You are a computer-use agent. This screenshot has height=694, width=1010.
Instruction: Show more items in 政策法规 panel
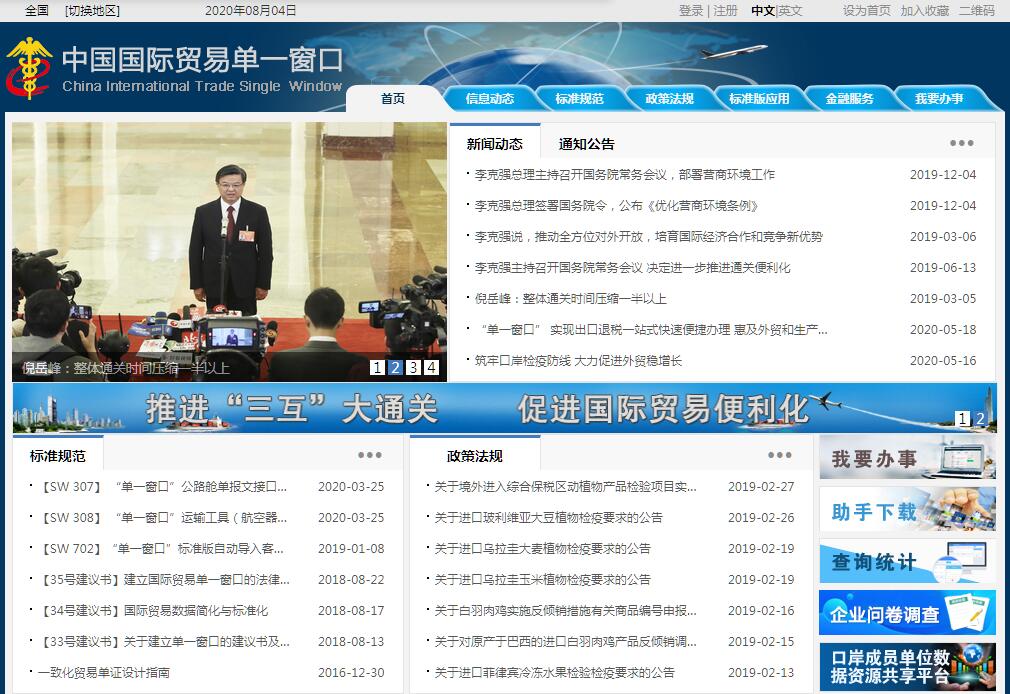779,455
